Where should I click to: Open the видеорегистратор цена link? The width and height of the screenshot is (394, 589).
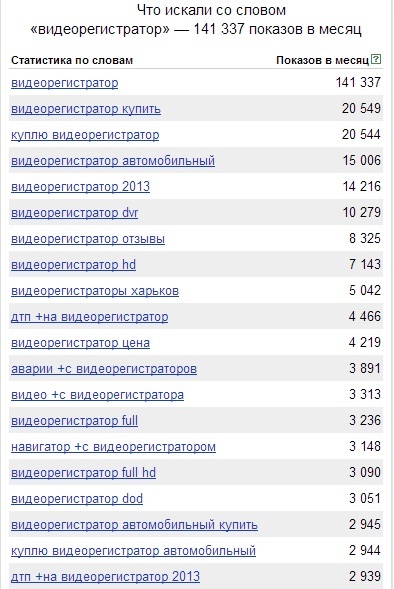click(80, 343)
